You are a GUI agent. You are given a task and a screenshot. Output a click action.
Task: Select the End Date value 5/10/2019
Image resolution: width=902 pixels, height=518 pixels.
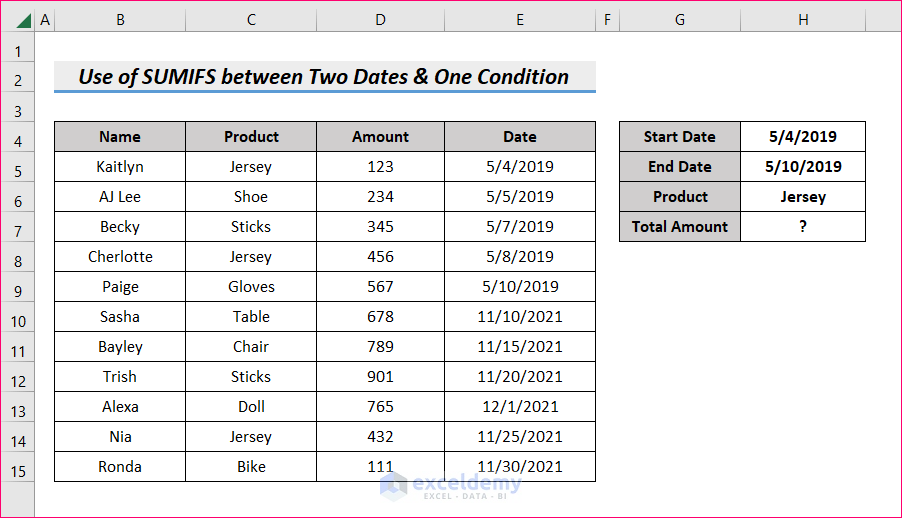802,167
